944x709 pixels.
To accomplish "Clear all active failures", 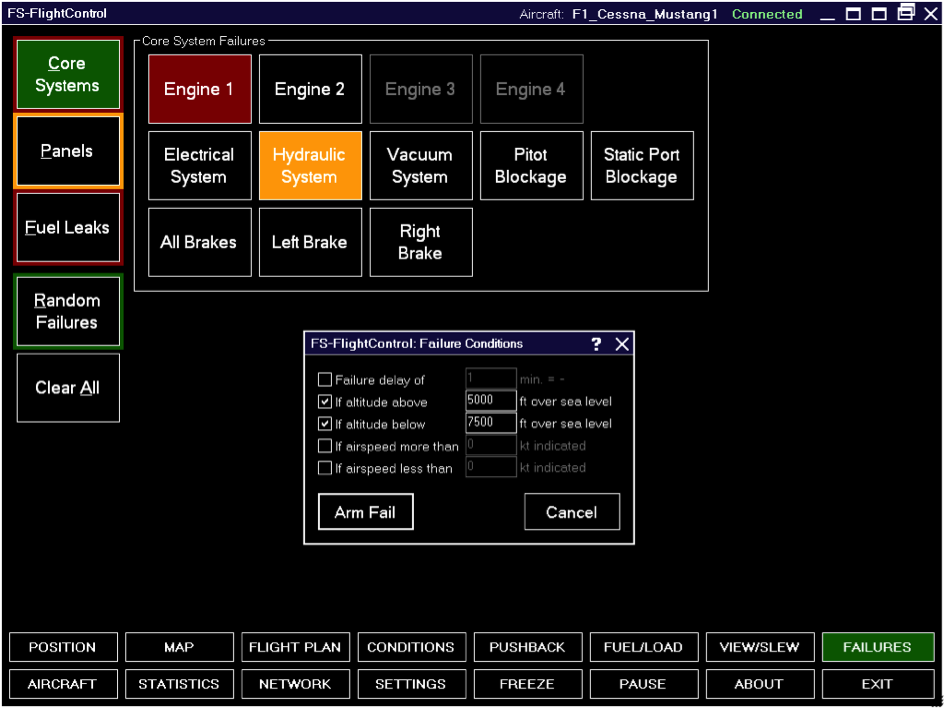I will tap(67, 388).
